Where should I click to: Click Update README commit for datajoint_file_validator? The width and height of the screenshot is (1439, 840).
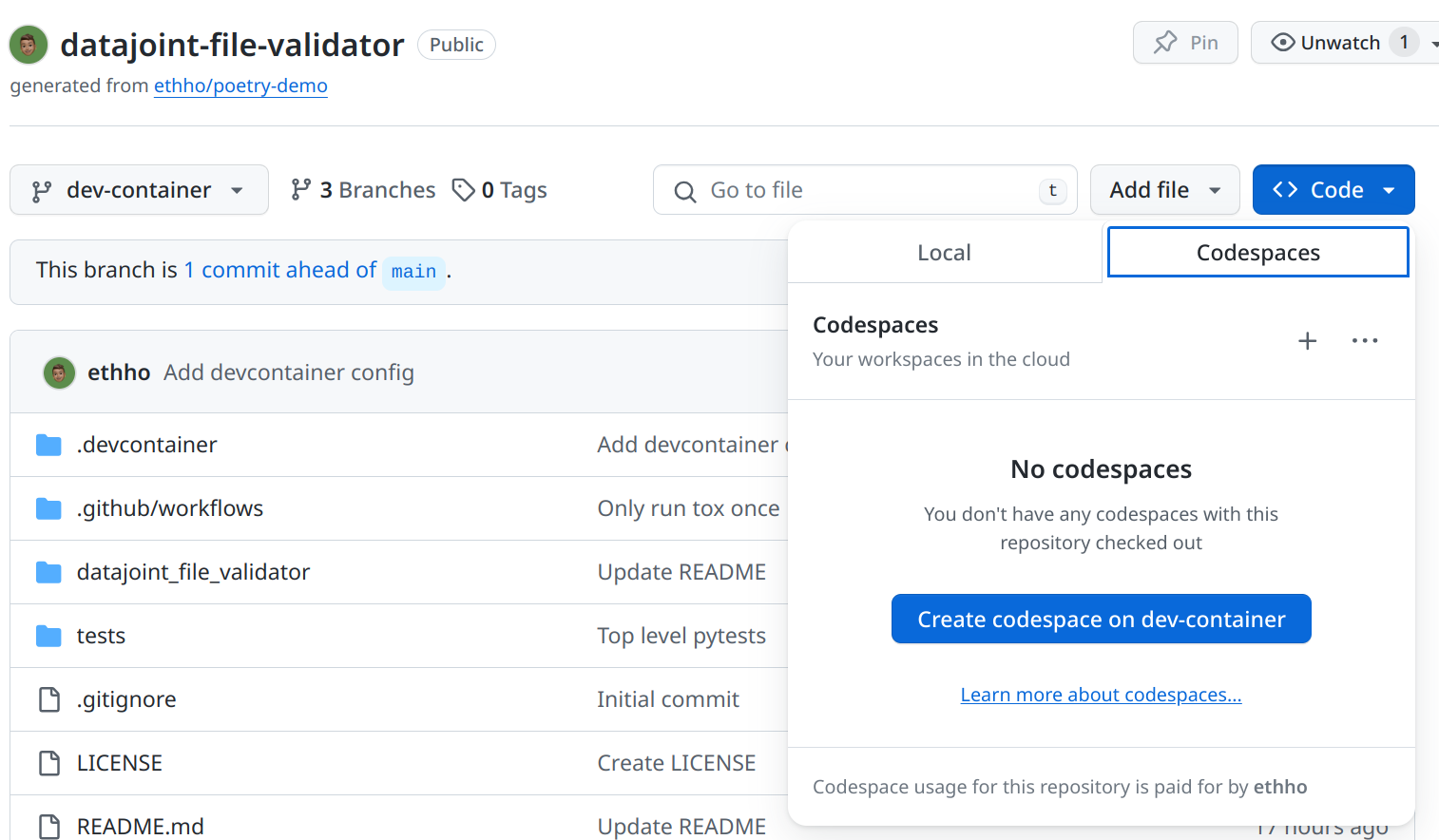tap(681, 572)
